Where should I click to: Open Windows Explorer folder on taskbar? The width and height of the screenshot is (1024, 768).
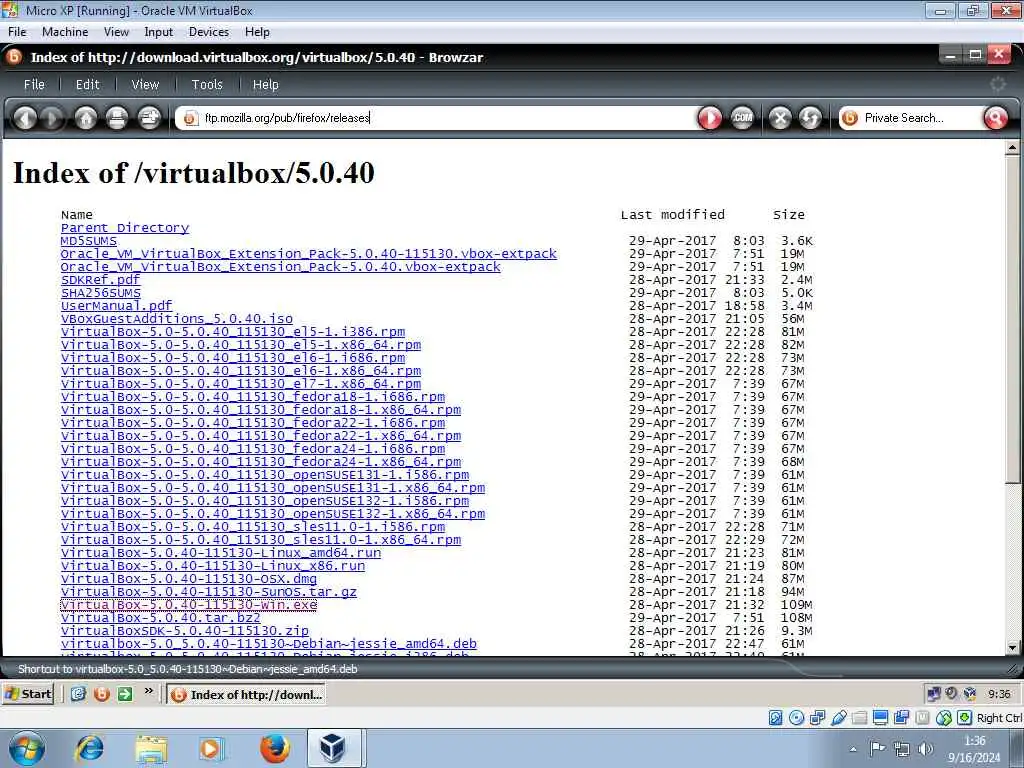coord(152,748)
